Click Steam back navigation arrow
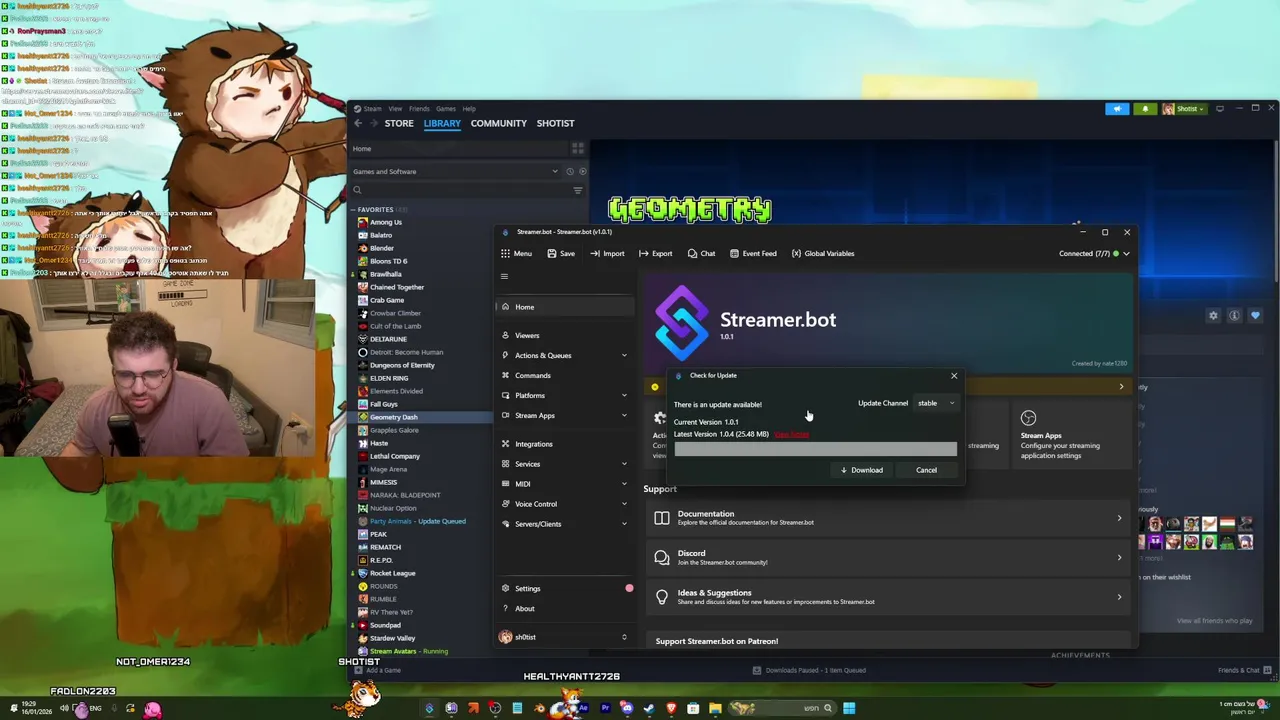This screenshot has width=1280, height=720. coord(358,123)
